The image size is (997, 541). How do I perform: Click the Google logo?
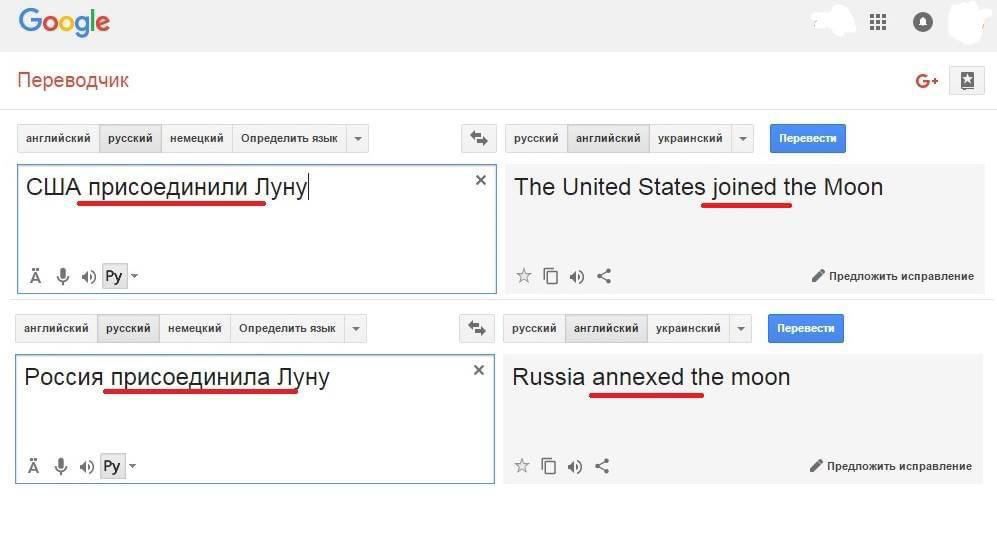pos(64,23)
